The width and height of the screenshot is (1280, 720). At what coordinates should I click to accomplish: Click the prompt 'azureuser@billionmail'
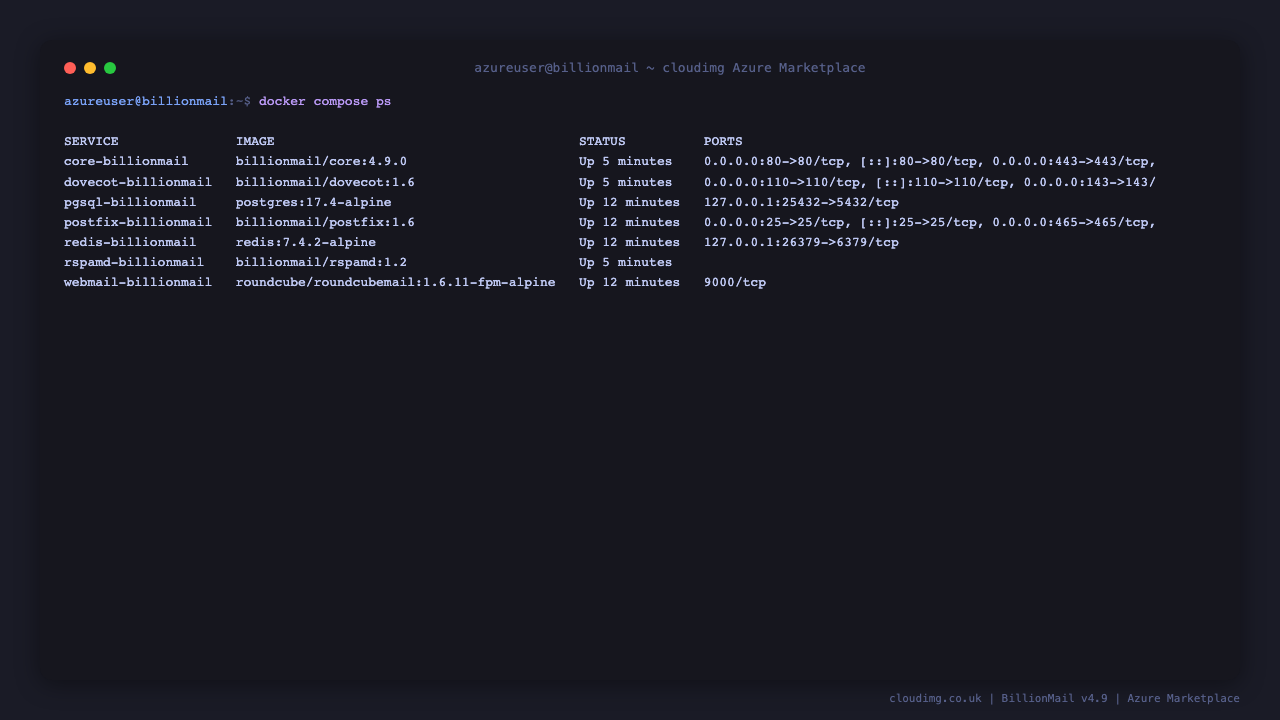(146, 101)
